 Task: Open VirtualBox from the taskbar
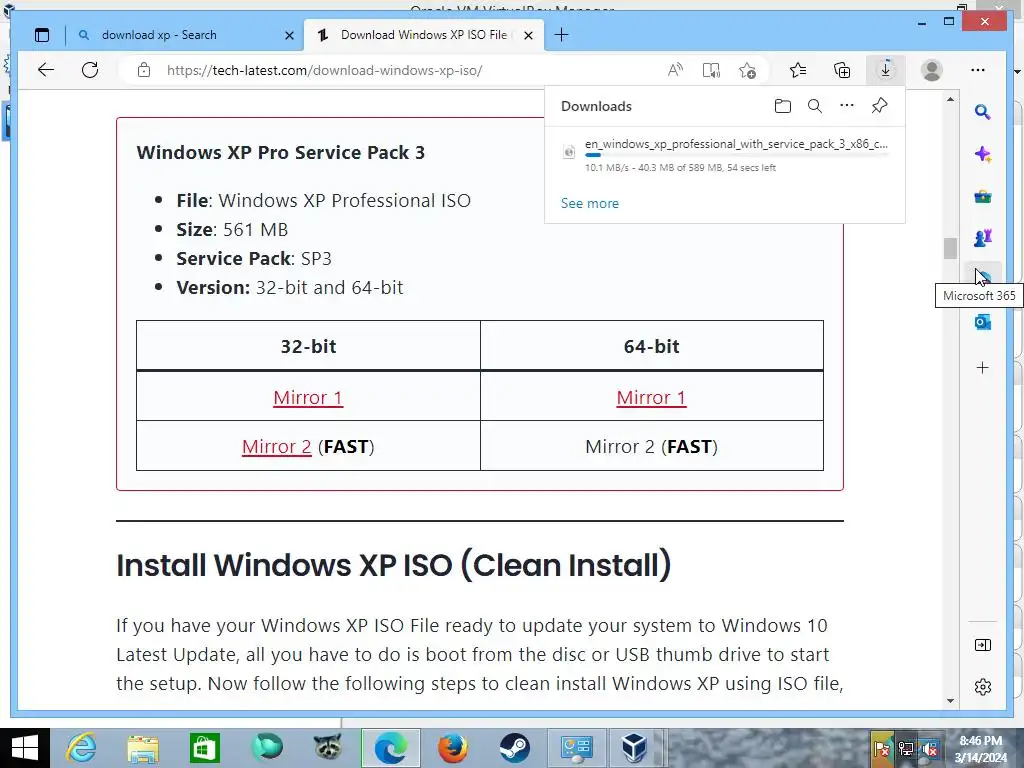(634, 748)
